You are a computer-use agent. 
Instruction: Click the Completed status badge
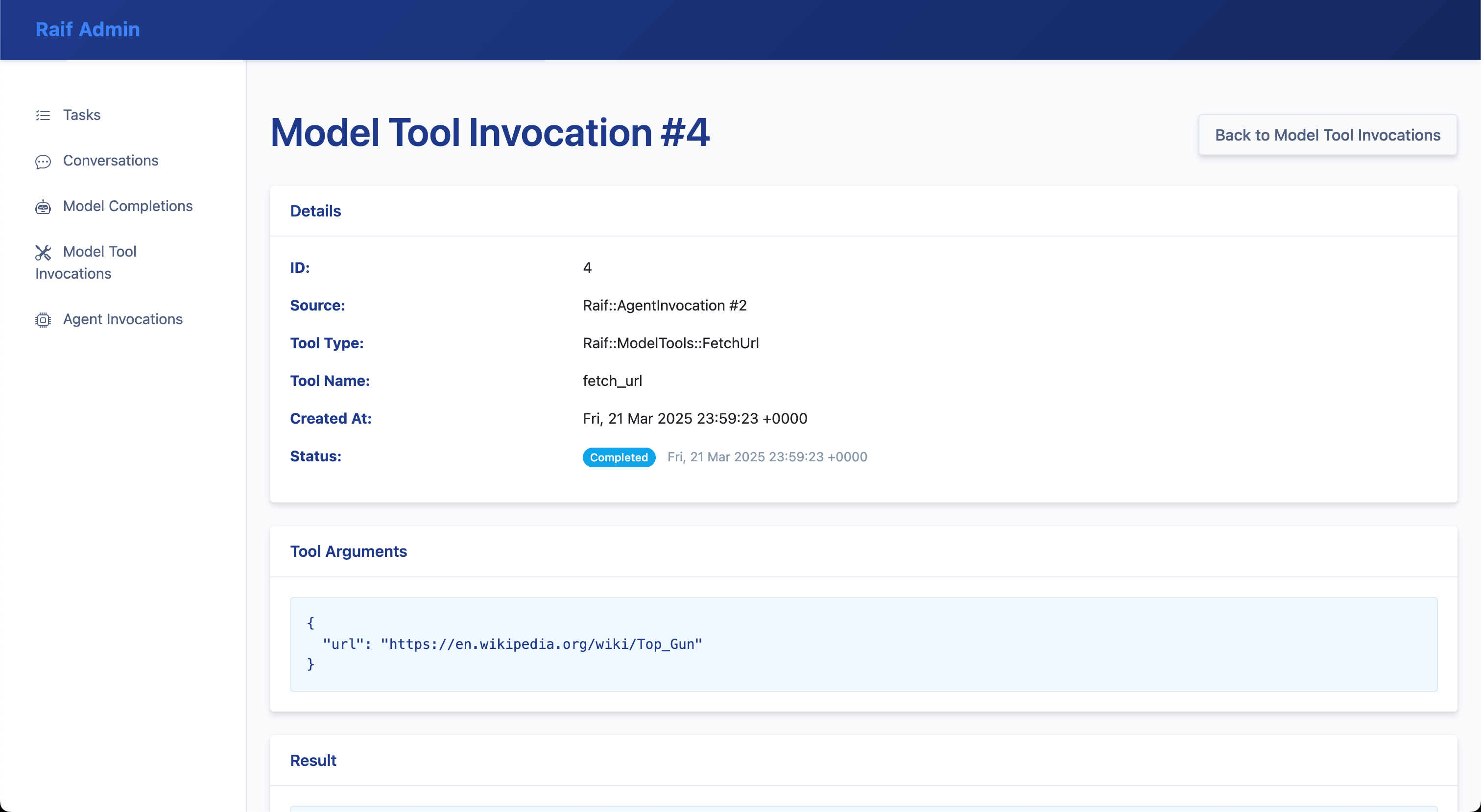[x=619, y=457]
